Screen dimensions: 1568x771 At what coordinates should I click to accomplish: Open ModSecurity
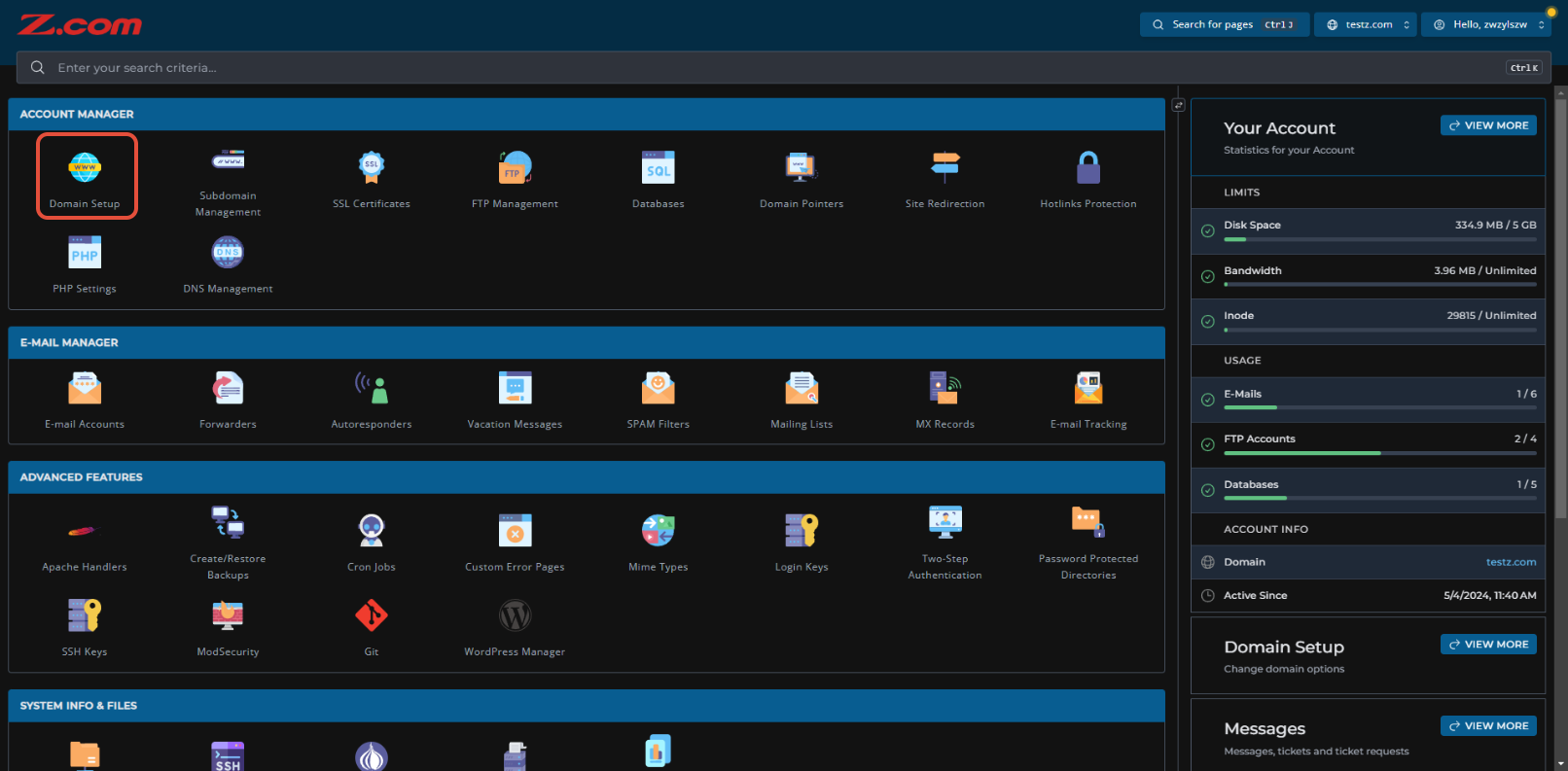(229, 628)
